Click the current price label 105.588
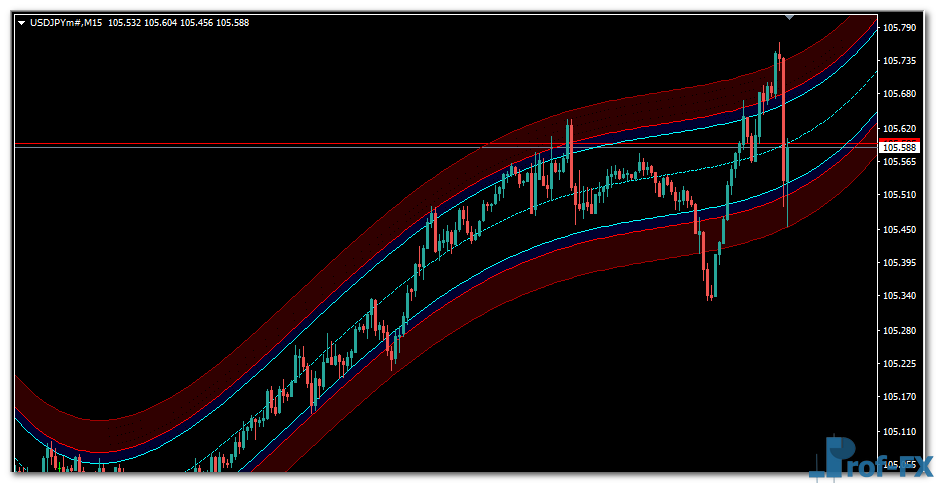Image resolution: width=936 pixels, height=483 pixels. pos(899,147)
